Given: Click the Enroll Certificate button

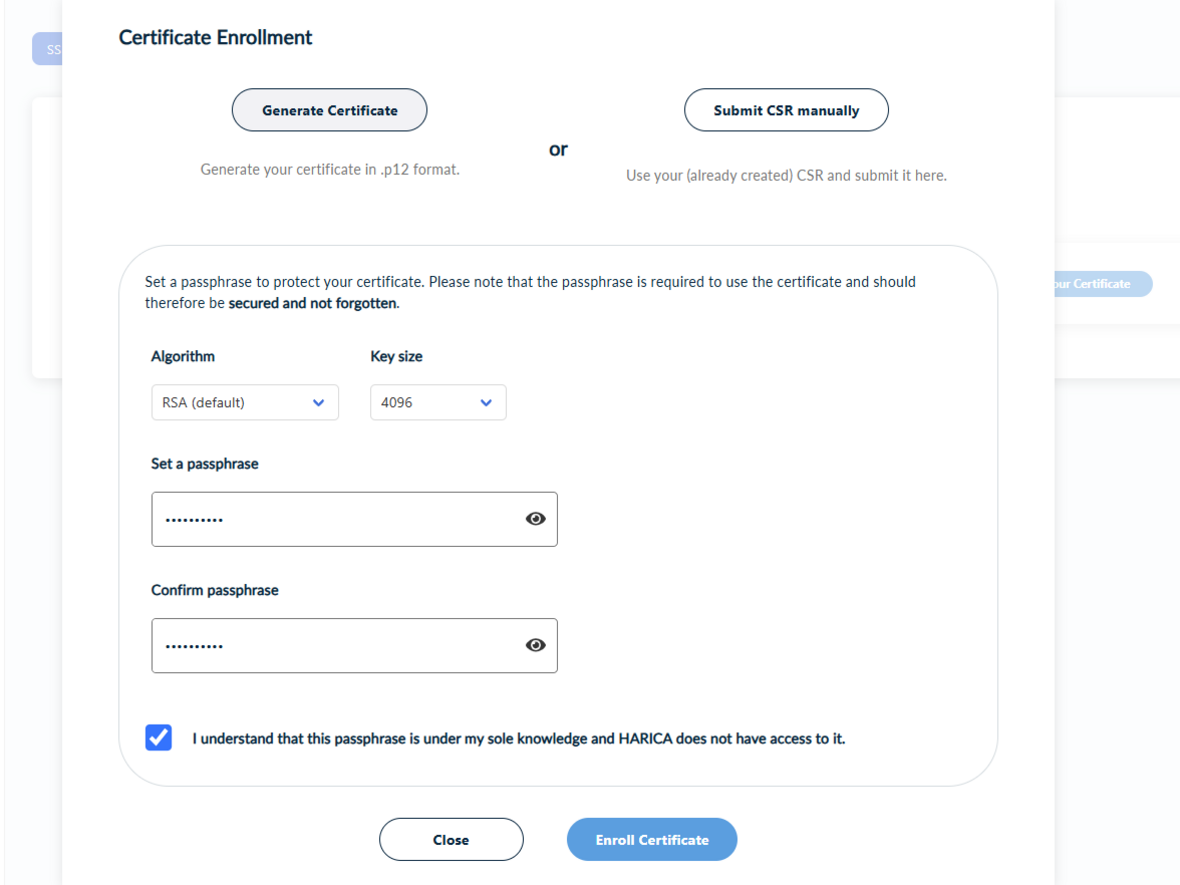Looking at the screenshot, I should [x=652, y=840].
